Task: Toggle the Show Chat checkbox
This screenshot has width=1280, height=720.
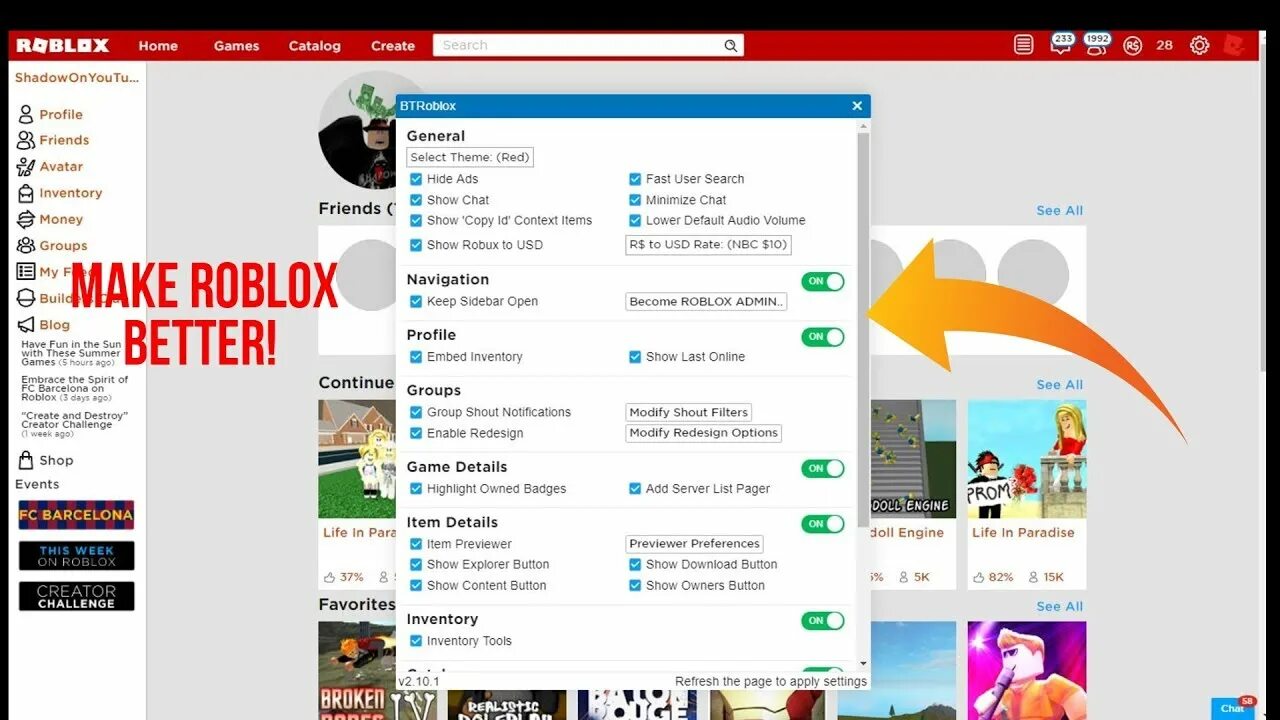Action: pos(416,200)
